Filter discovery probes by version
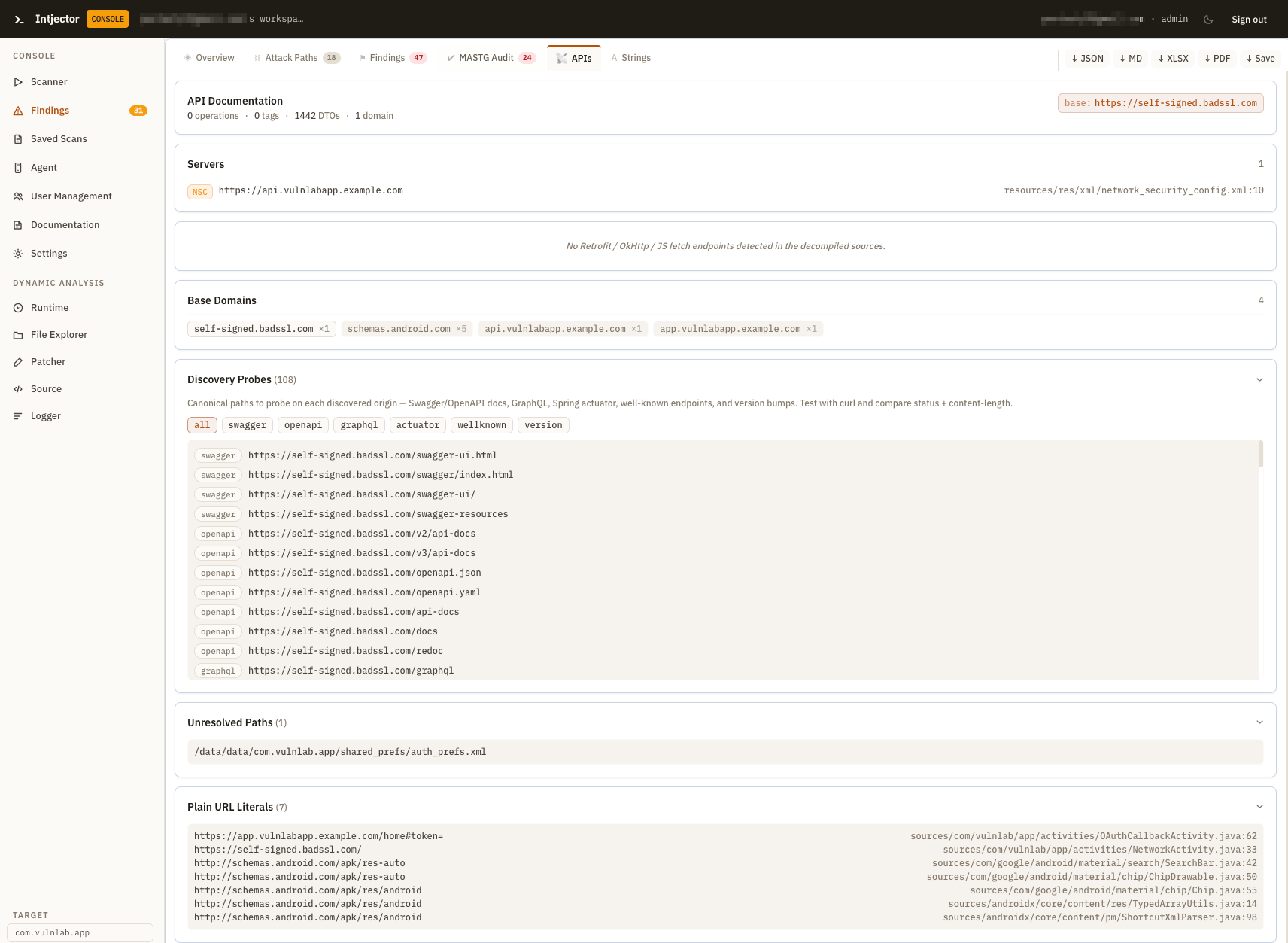Viewport: 1288px width, 943px height. click(x=543, y=425)
